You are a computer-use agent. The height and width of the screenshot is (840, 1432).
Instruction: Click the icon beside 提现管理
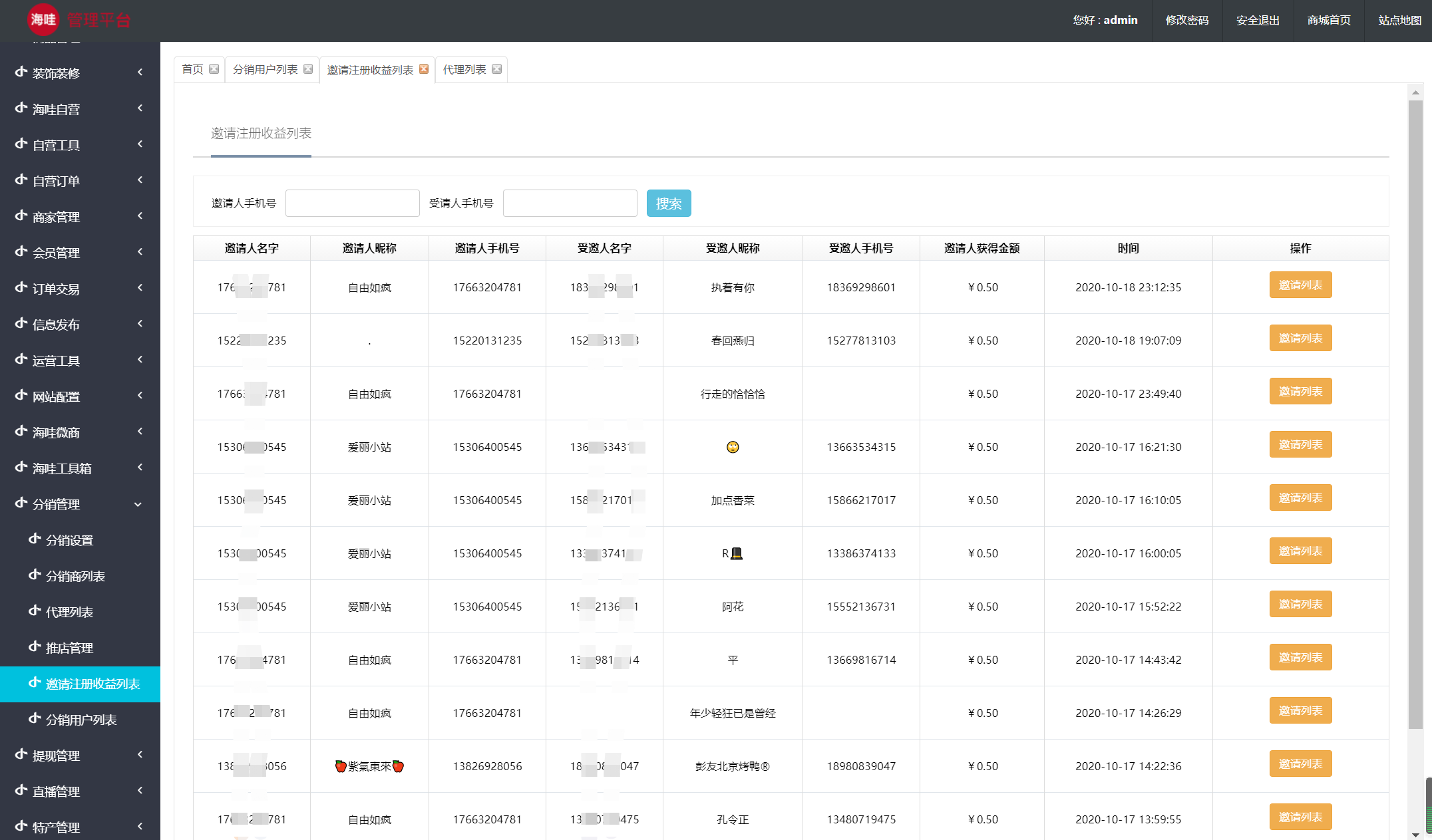pos(21,754)
